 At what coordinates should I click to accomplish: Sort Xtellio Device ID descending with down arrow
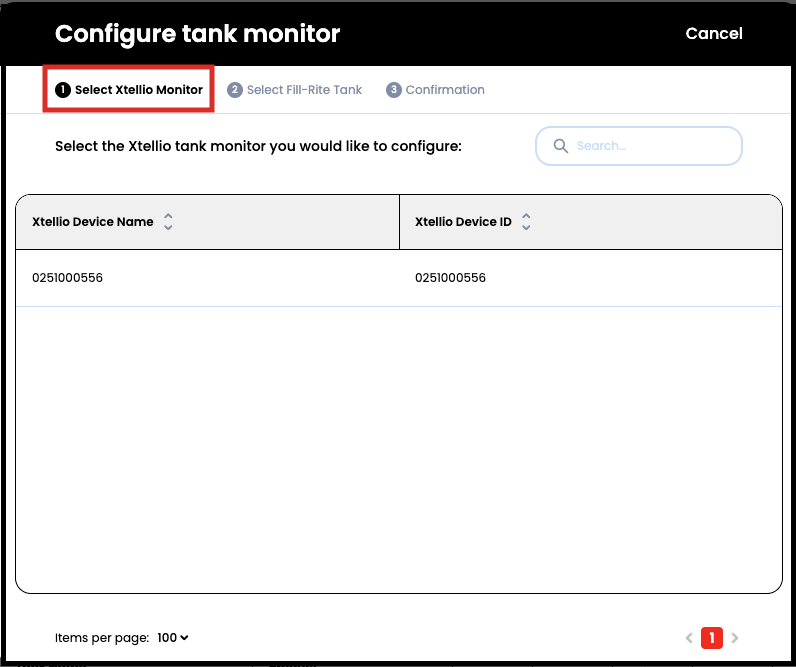coord(526,228)
